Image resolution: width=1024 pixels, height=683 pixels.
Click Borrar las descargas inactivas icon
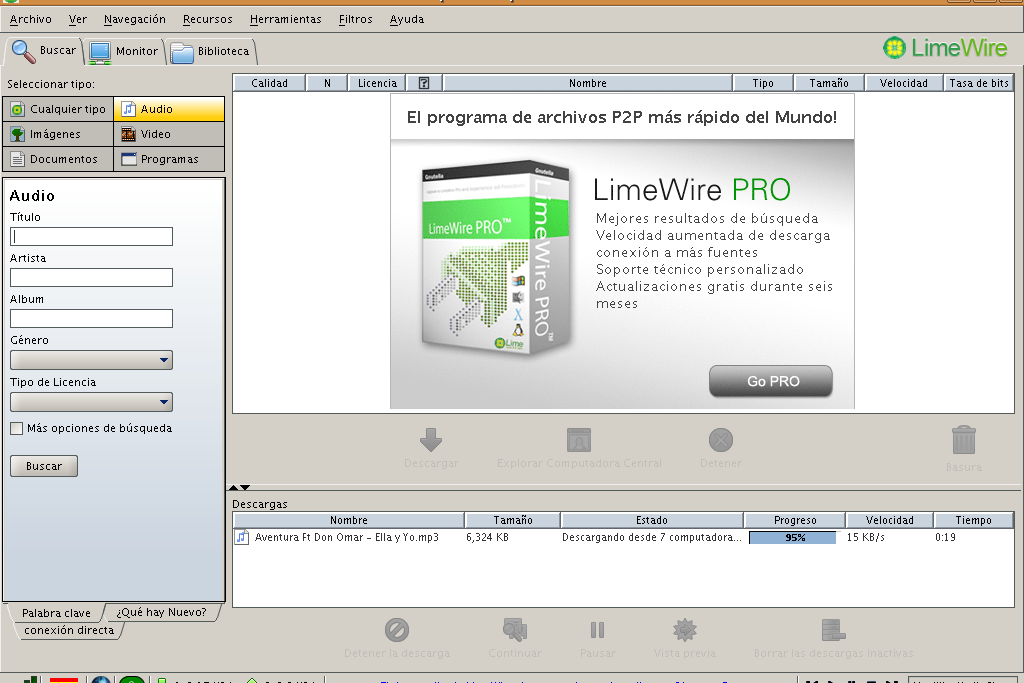point(832,630)
